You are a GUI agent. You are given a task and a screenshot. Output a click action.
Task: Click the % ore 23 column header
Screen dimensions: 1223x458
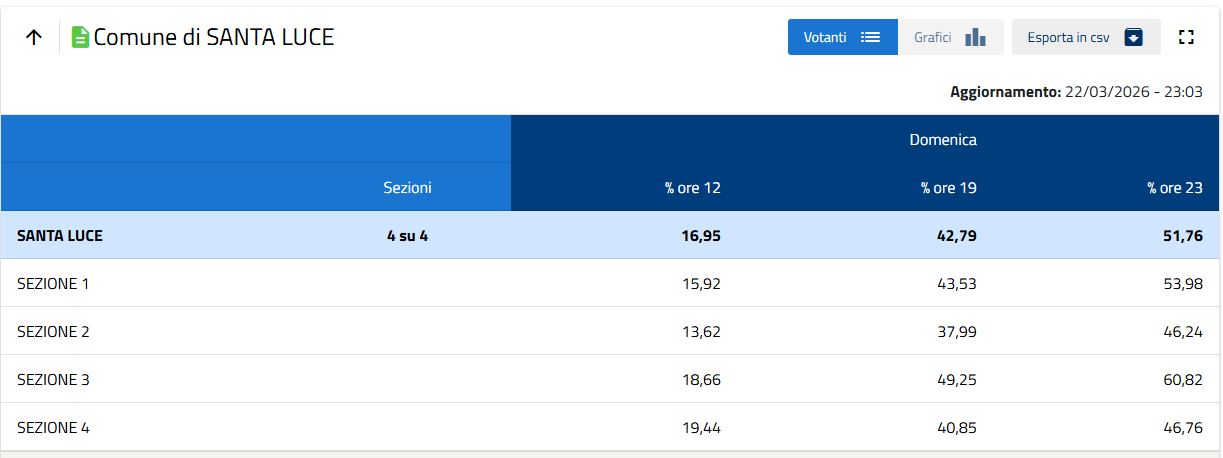(1174, 188)
